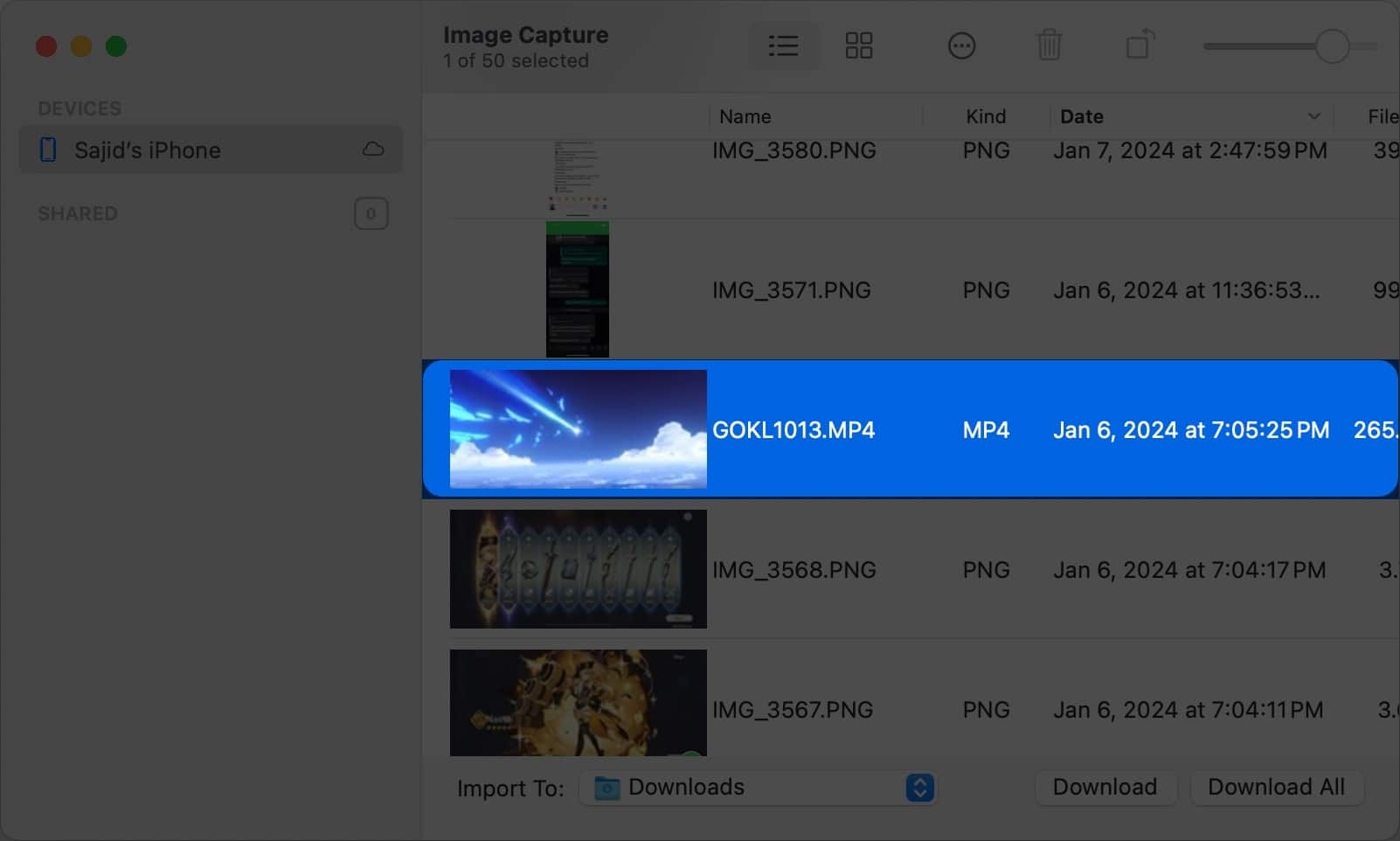Click date Jan 6, 2024 at 7:05:25 PM
This screenshot has height=841, width=1400.
click(1191, 430)
